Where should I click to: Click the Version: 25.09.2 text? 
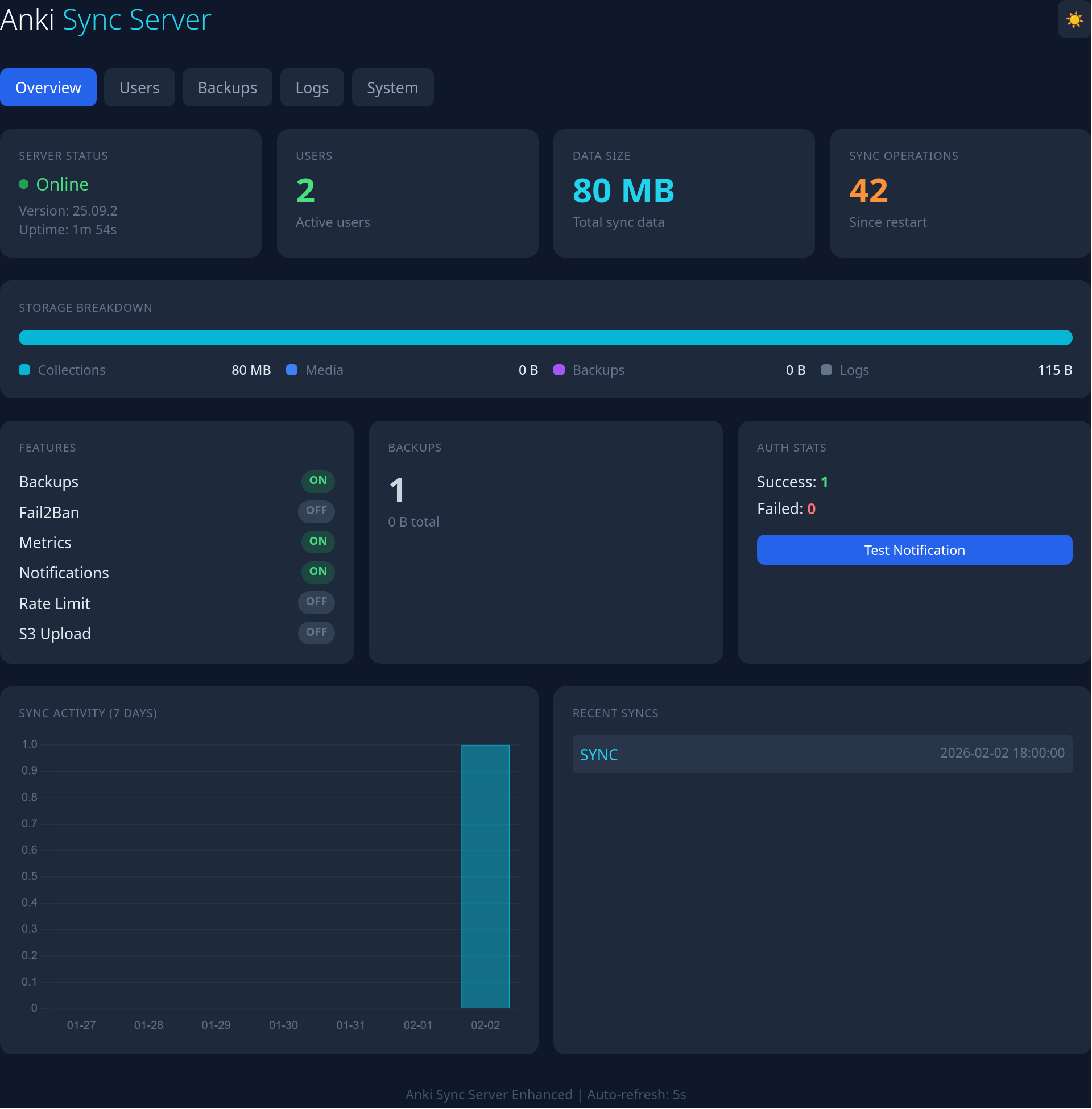68,210
